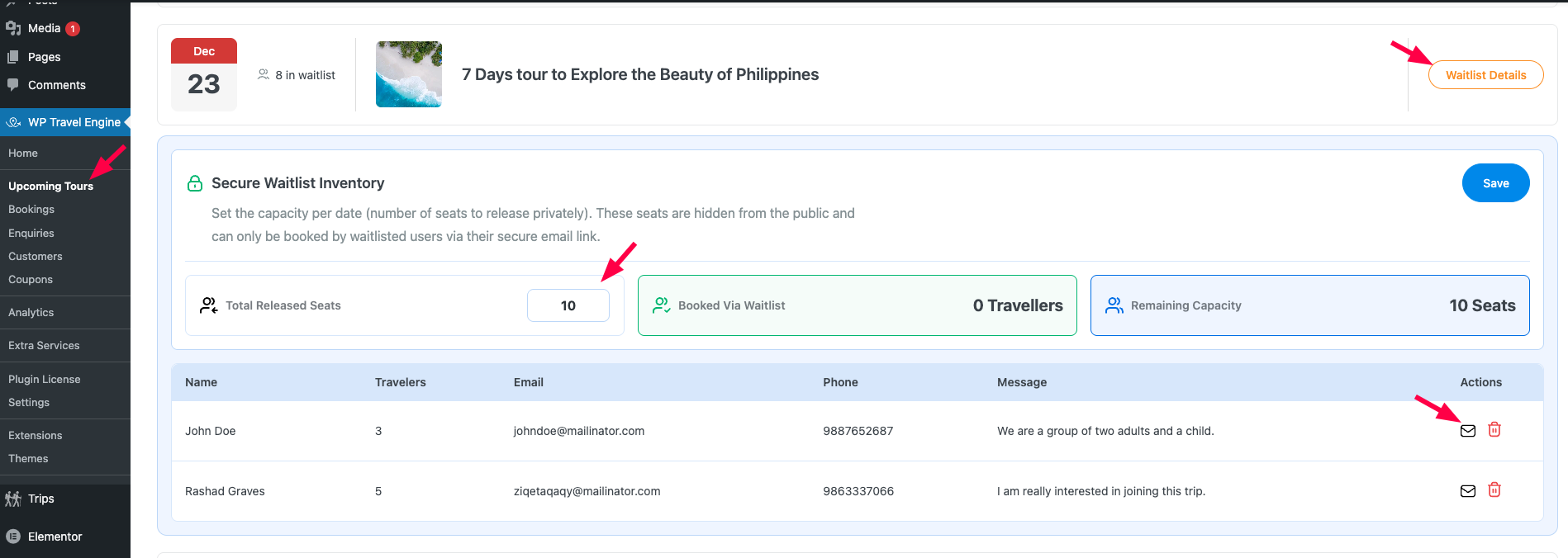This screenshot has height=558, width=1568.
Task: Click trash icon for Rashad Graves
Action: [1494, 490]
